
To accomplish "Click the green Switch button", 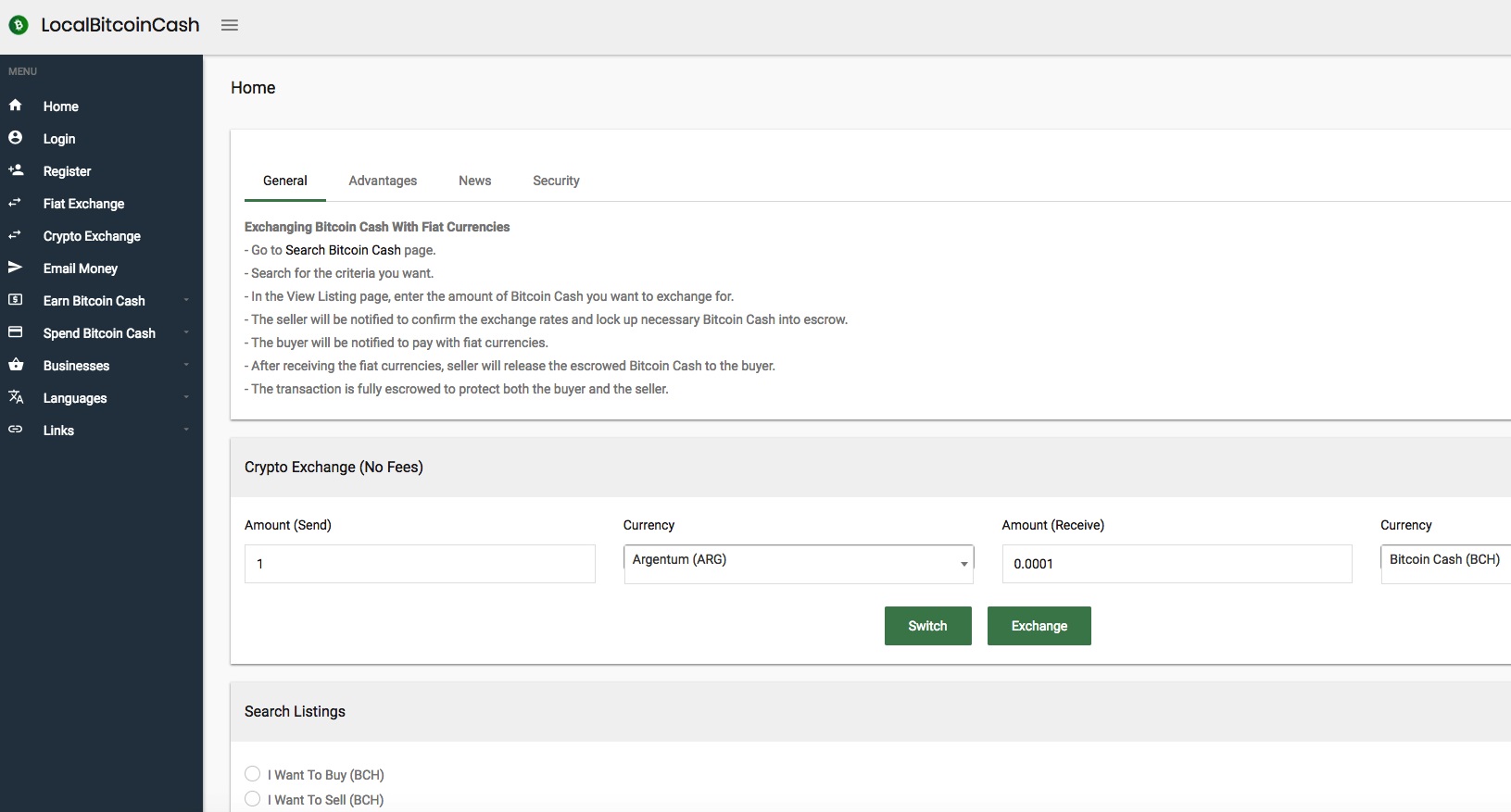I will pyautogui.click(x=928, y=626).
